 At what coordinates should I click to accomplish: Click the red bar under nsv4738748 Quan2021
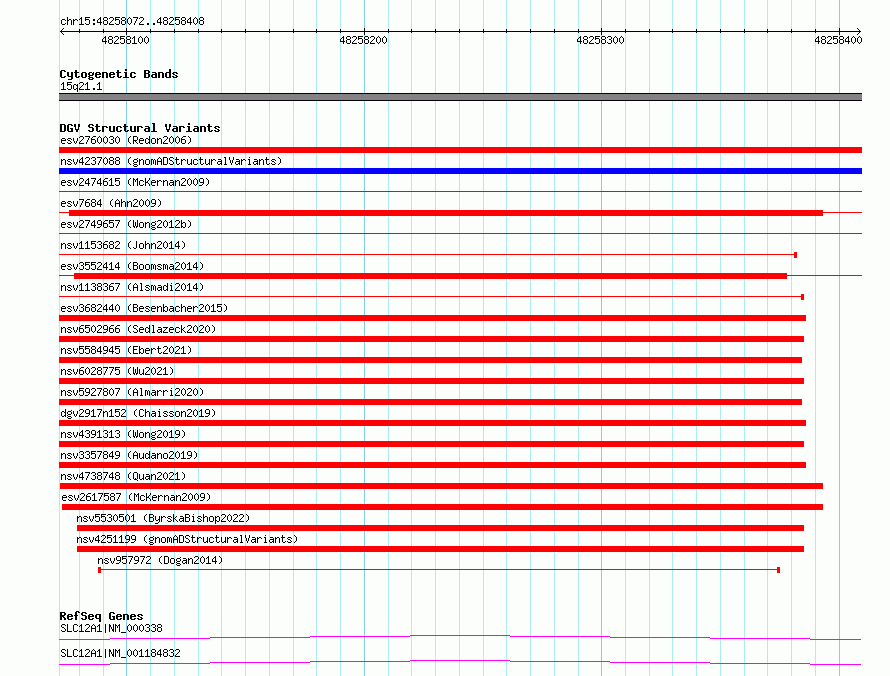click(441, 486)
